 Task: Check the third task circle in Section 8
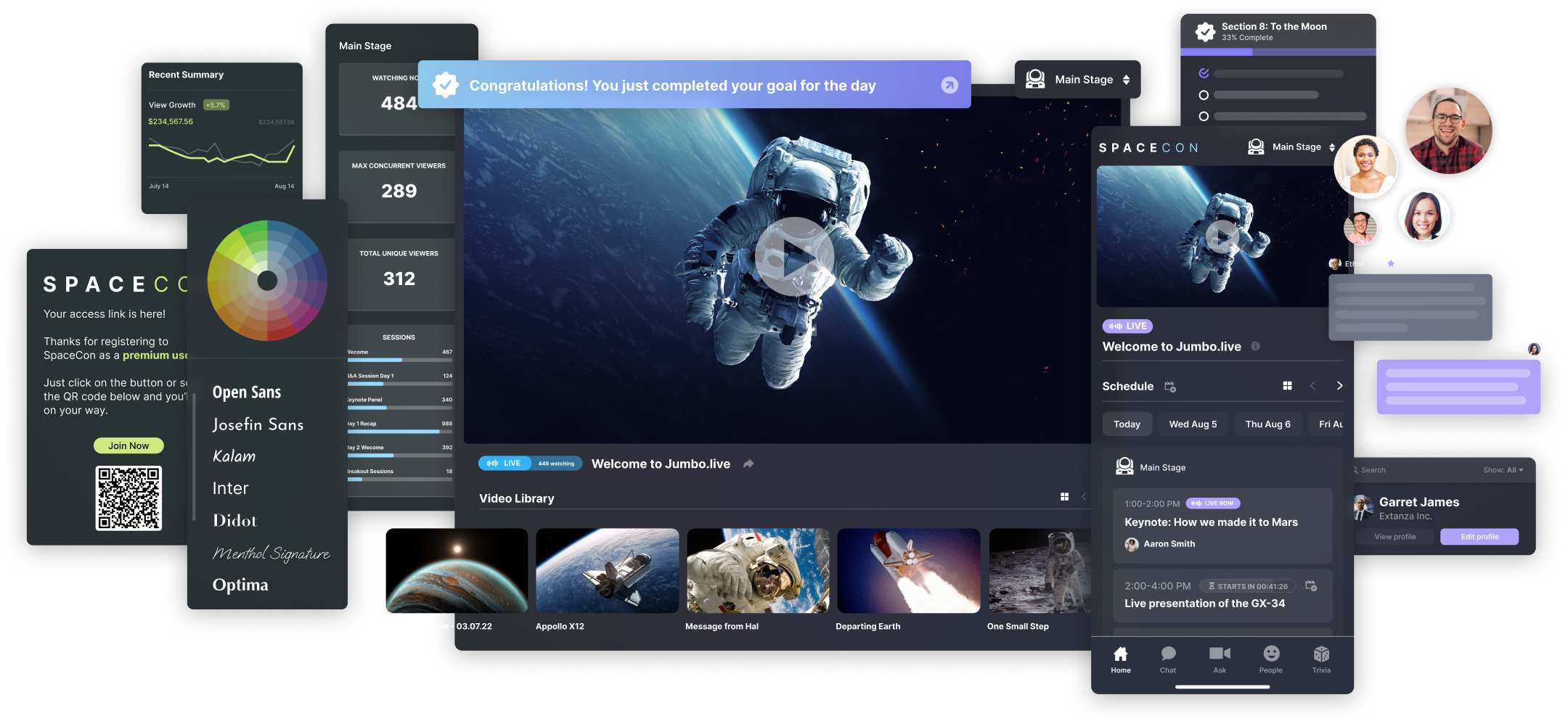pos(1204,116)
